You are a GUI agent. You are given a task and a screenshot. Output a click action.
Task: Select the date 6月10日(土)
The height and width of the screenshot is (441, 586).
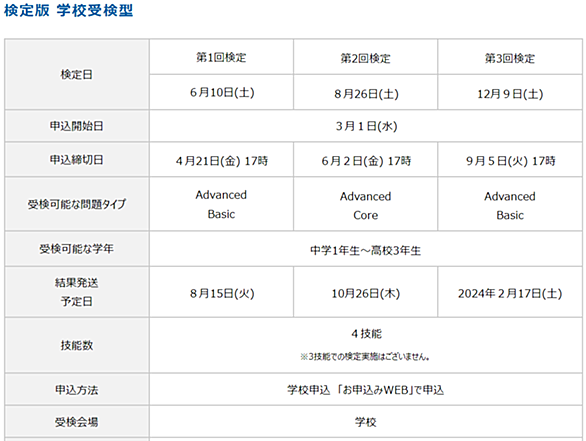(222, 92)
